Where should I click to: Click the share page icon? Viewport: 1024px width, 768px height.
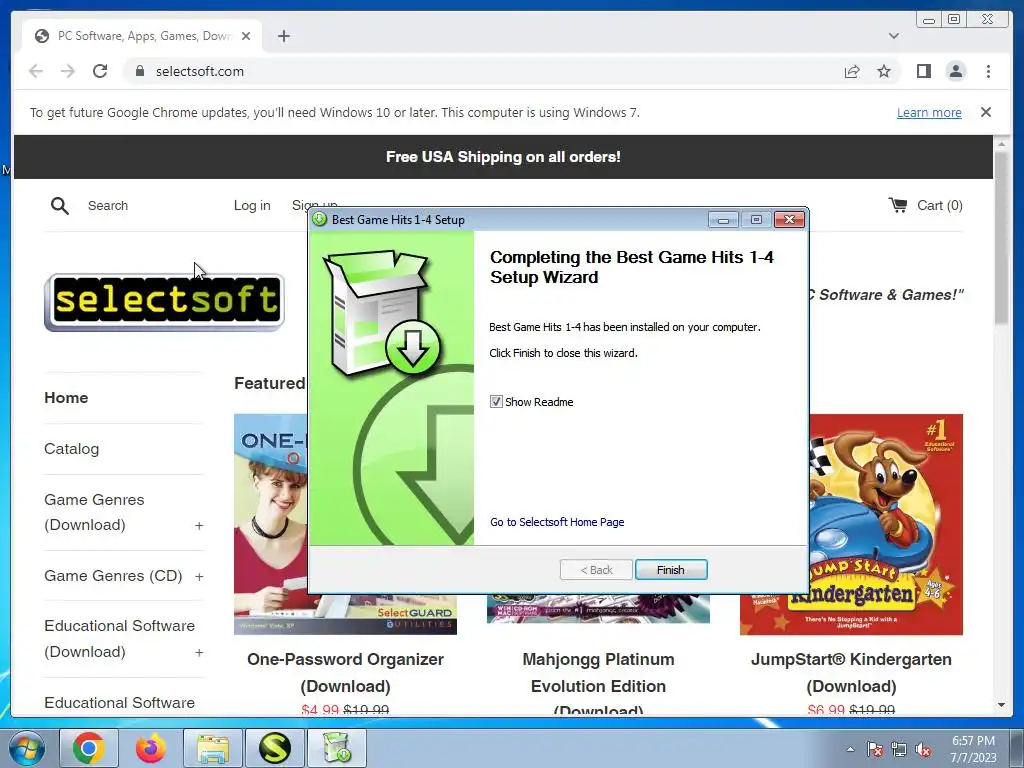[852, 71]
